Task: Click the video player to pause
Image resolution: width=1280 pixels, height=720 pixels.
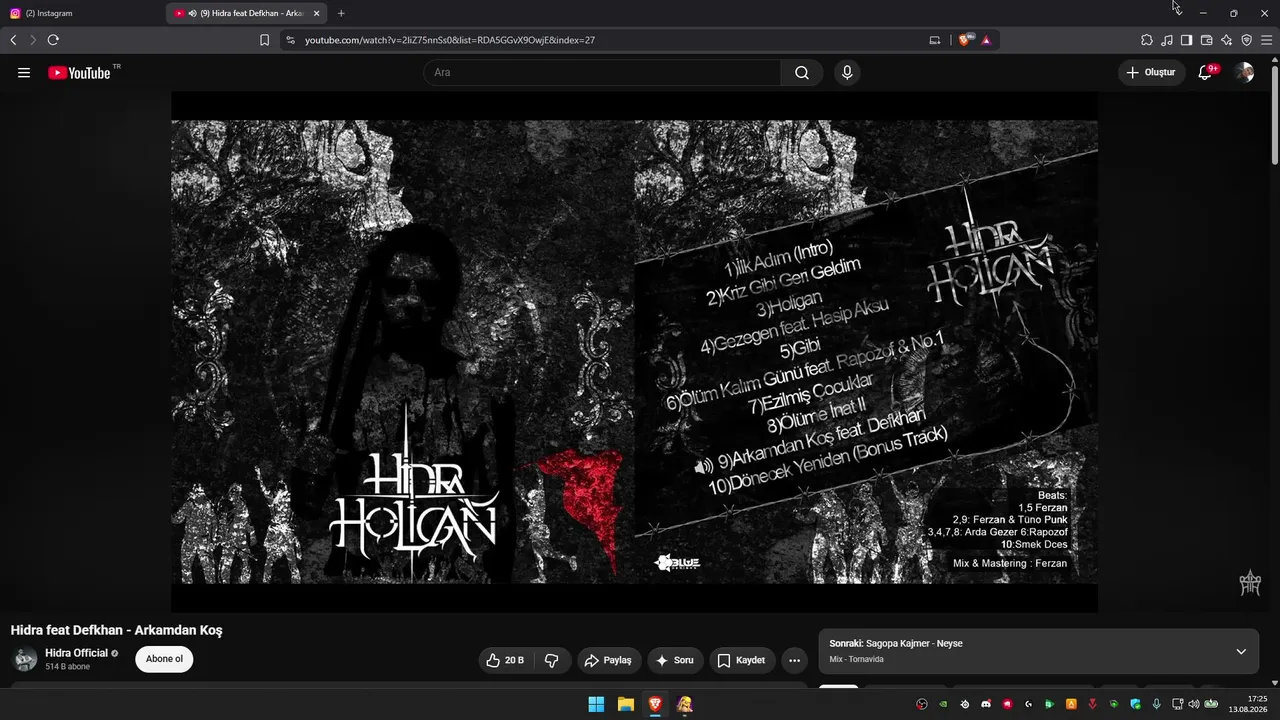Action: point(634,352)
